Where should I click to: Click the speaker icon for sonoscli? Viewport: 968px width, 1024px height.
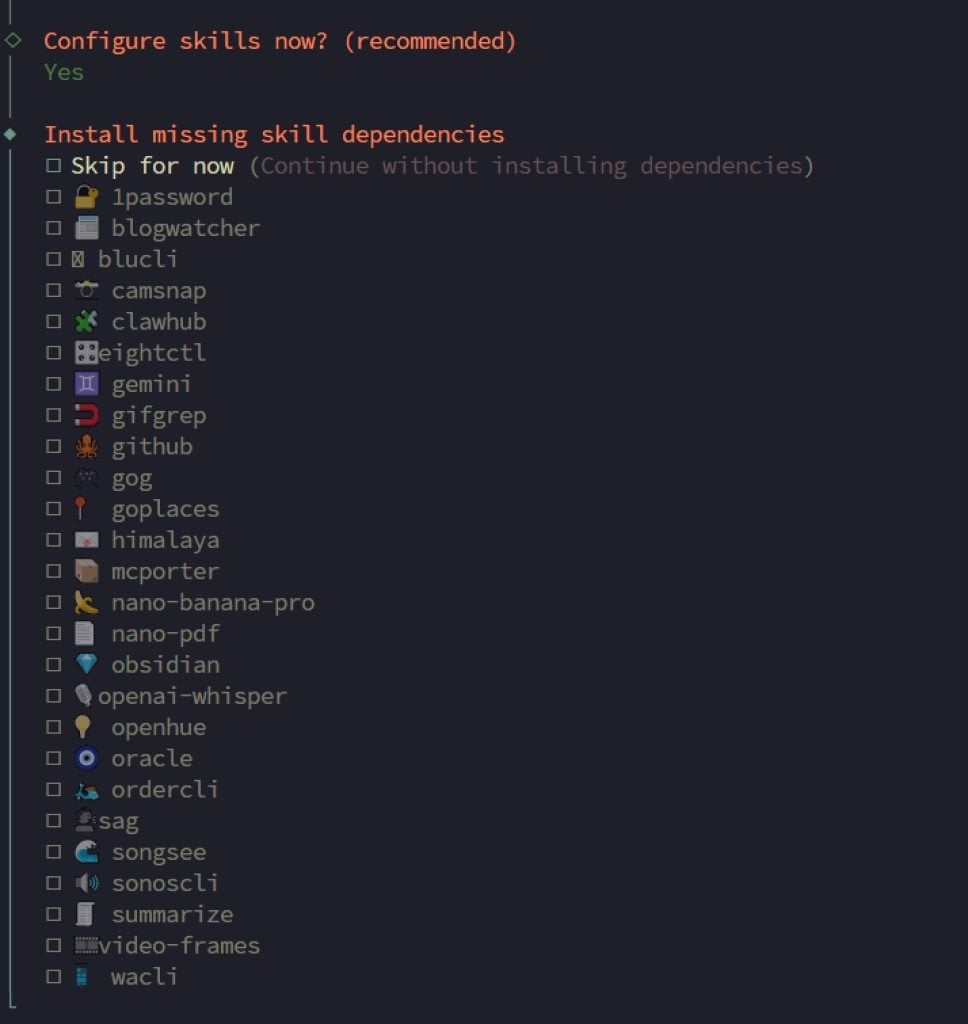(x=87, y=883)
